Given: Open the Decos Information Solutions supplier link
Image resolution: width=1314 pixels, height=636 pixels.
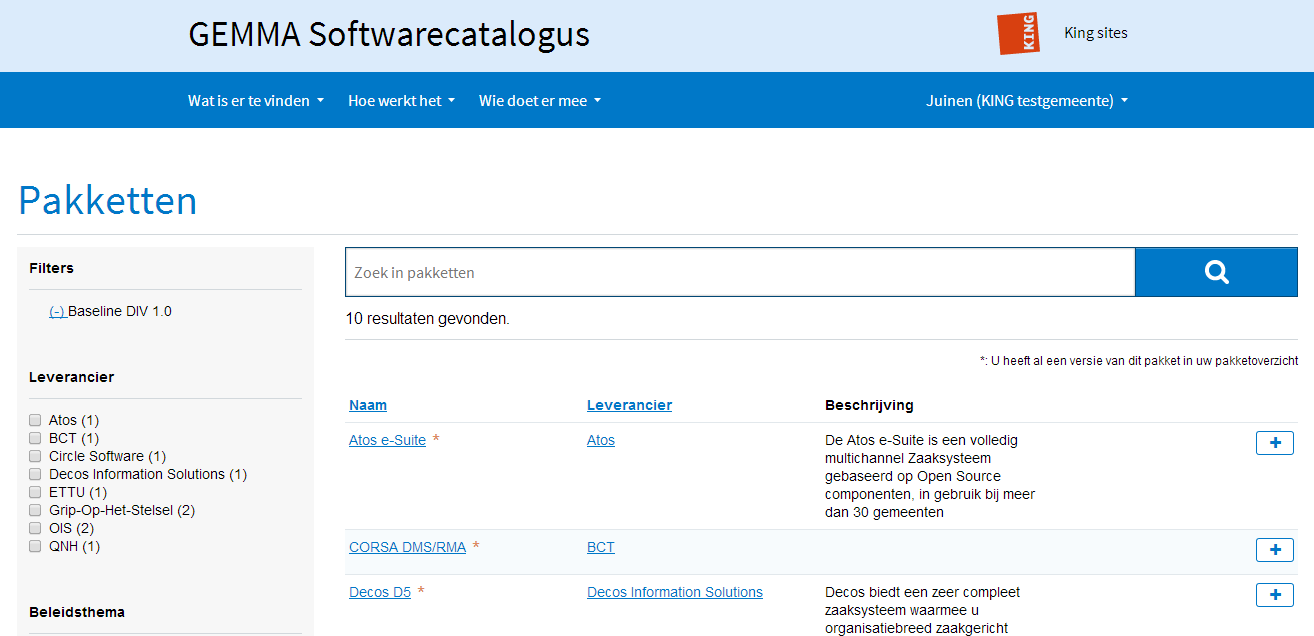Looking at the screenshot, I should [675, 592].
